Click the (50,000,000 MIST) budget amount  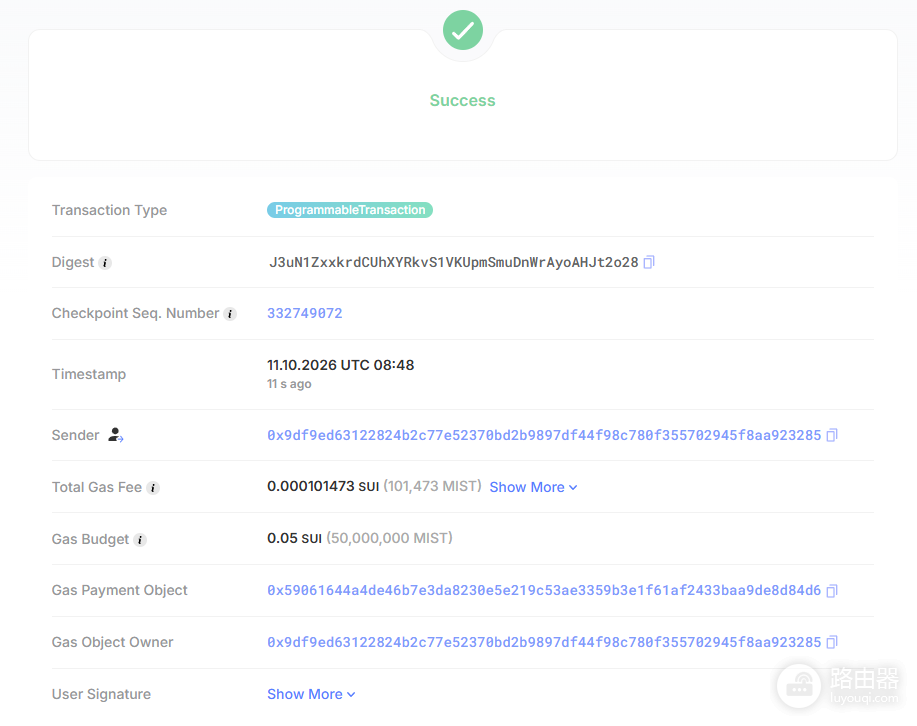click(x=389, y=538)
